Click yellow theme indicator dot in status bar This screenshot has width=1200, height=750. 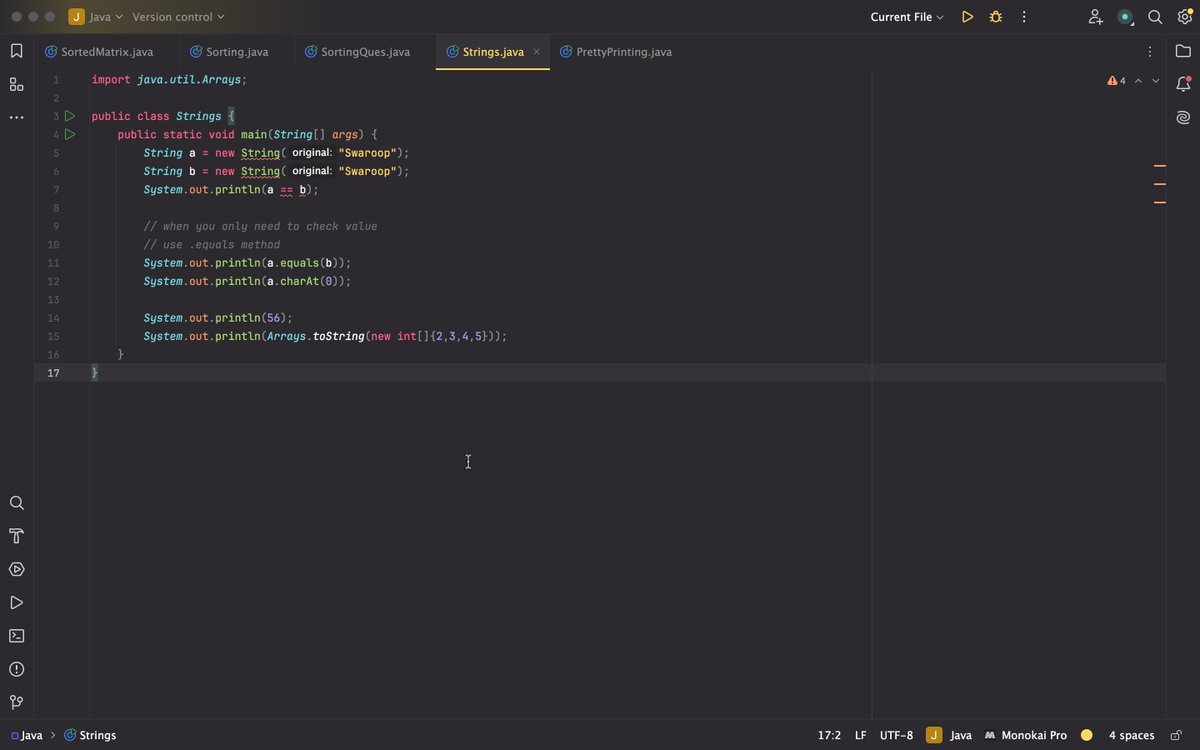[1087, 735]
